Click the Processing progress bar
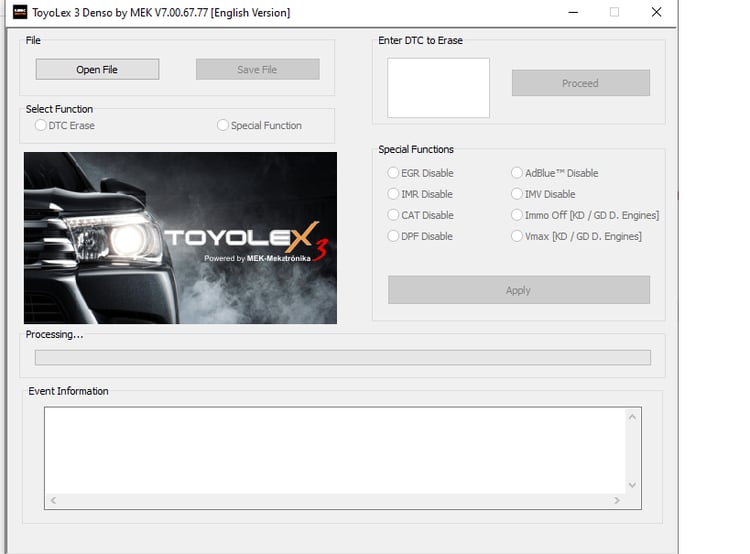 coord(342,357)
